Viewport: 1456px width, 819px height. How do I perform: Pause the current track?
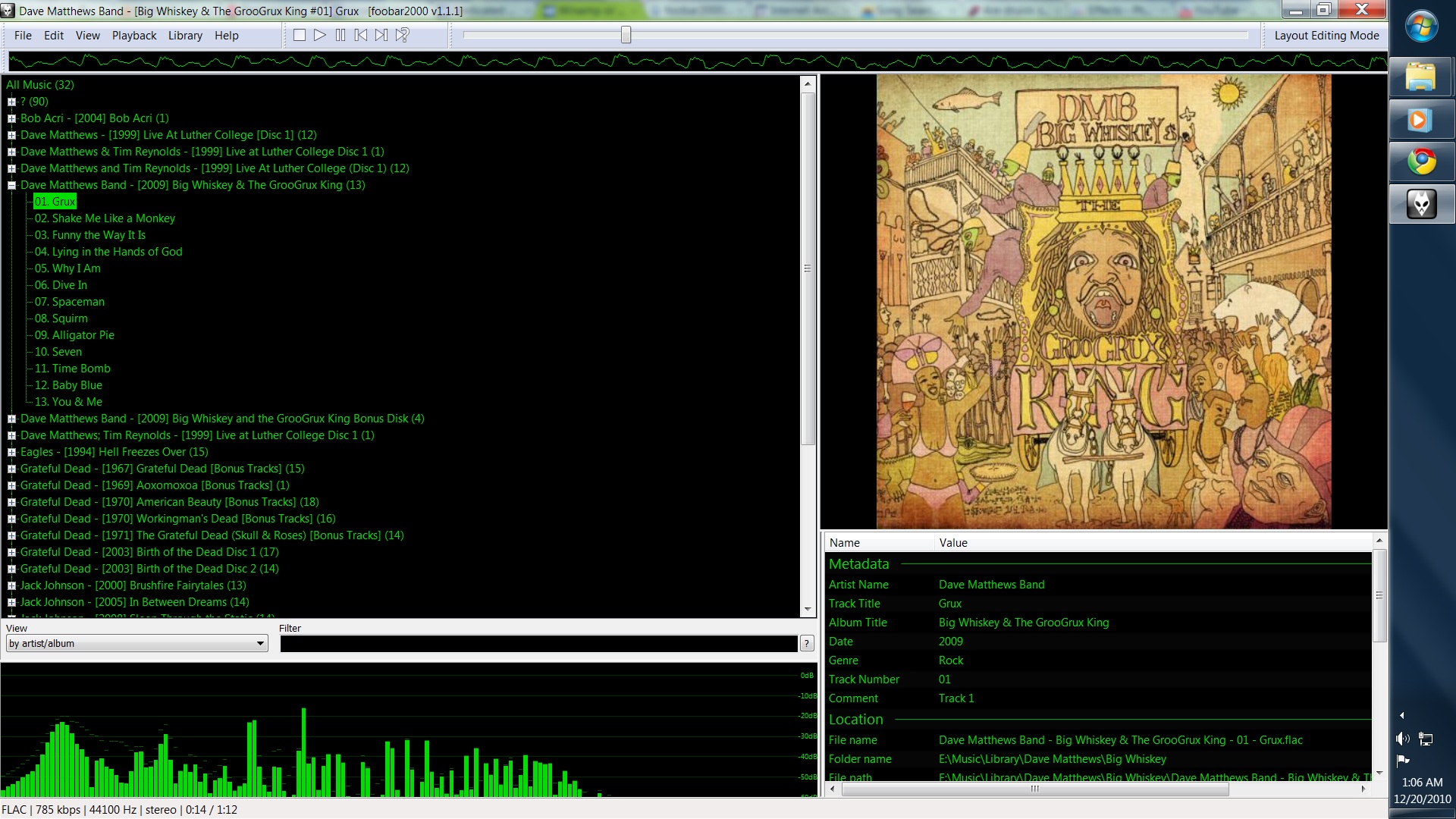click(x=340, y=34)
